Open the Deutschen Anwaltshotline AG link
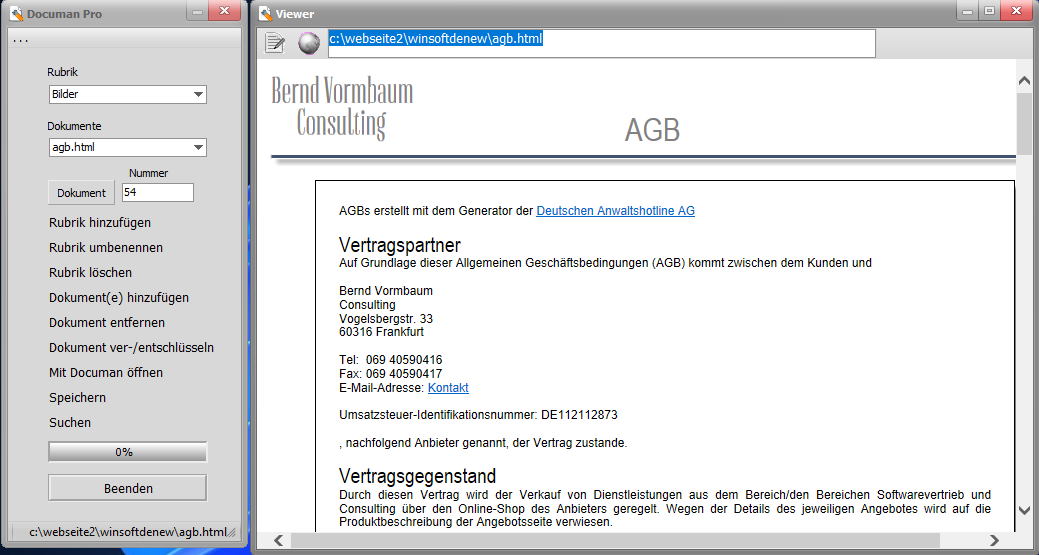 [x=616, y=211]
